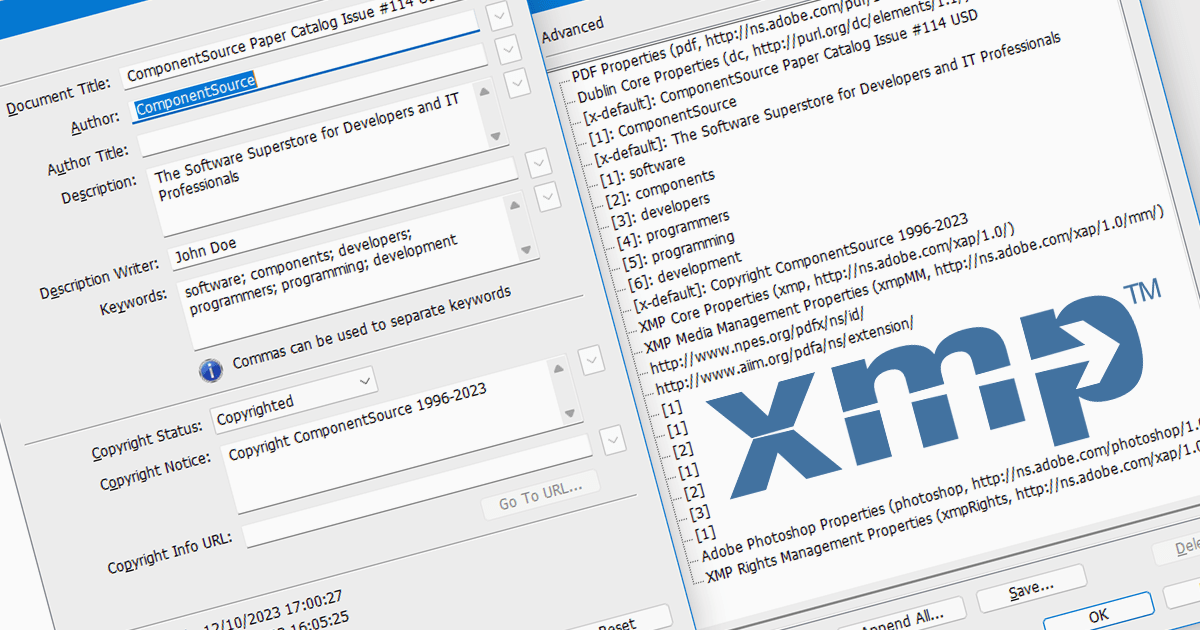The width and height of the screenshot is (1200, 630).
Task: Switch to the Advanced tab
Action: [x=572, y=31]
